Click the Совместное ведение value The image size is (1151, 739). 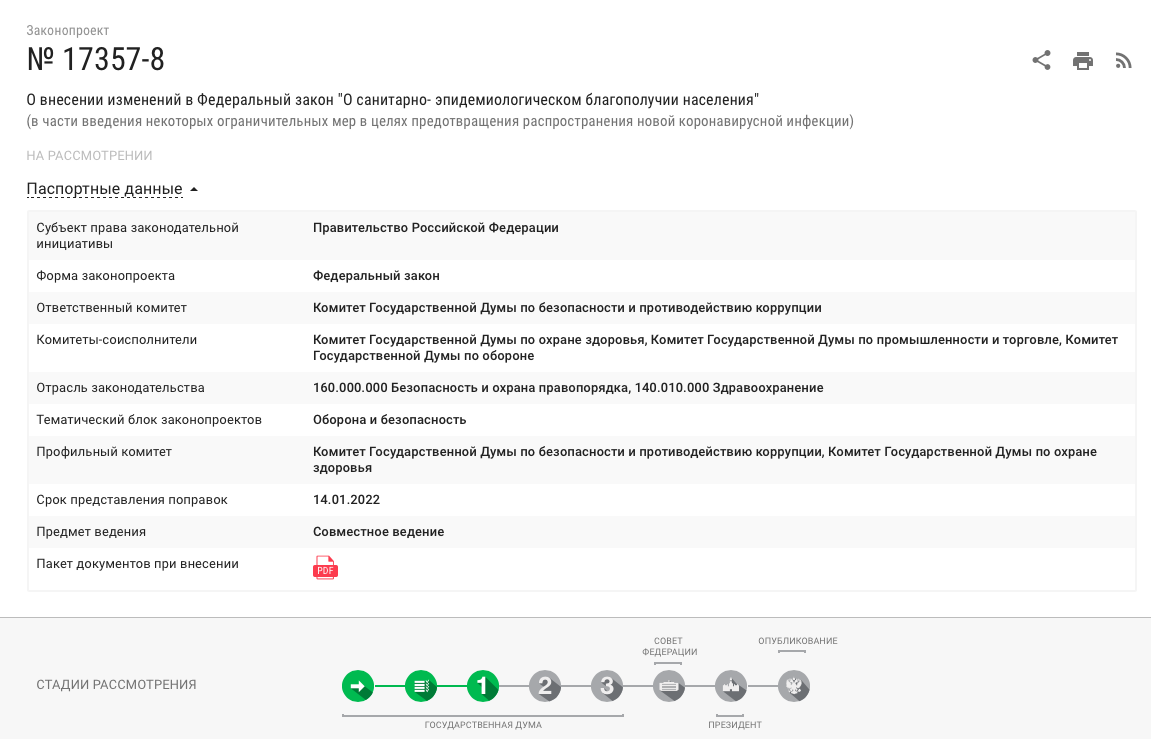[378, 532]
